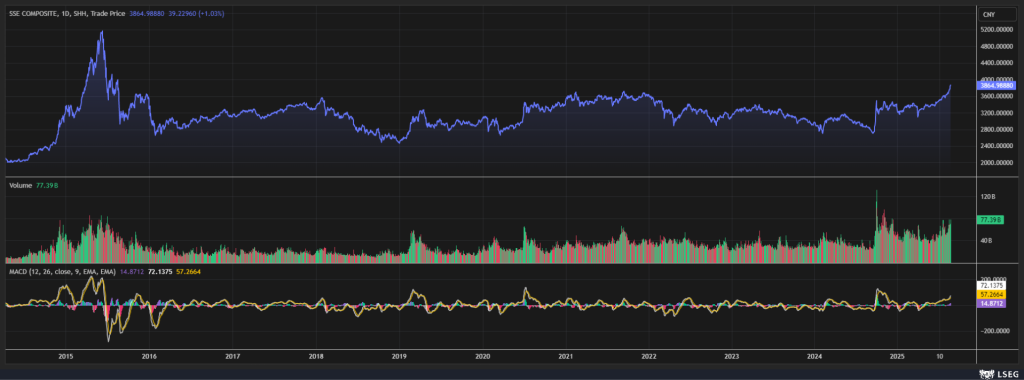1024x380 pixels.
Task: Click the 3864.98880 current price tag
Action: 995,85
